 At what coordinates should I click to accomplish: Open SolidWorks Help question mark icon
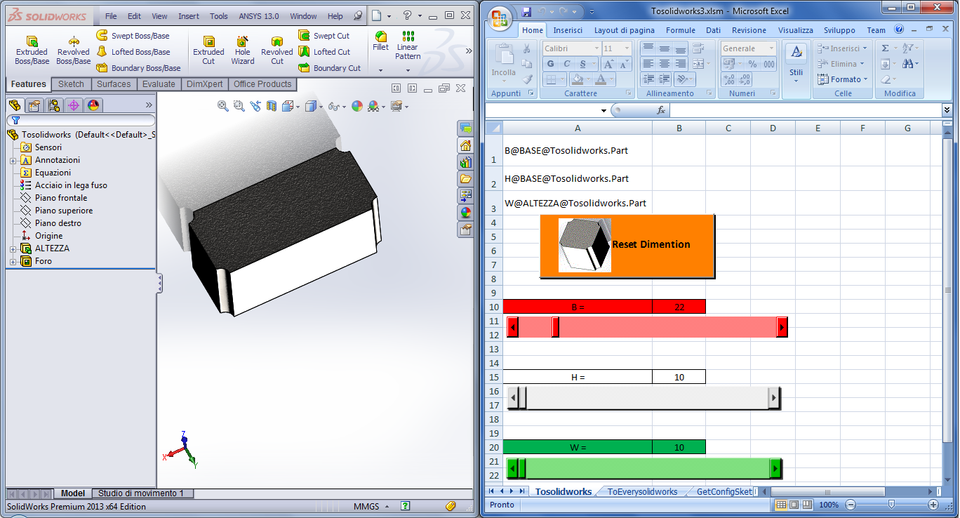pos(407,15)
